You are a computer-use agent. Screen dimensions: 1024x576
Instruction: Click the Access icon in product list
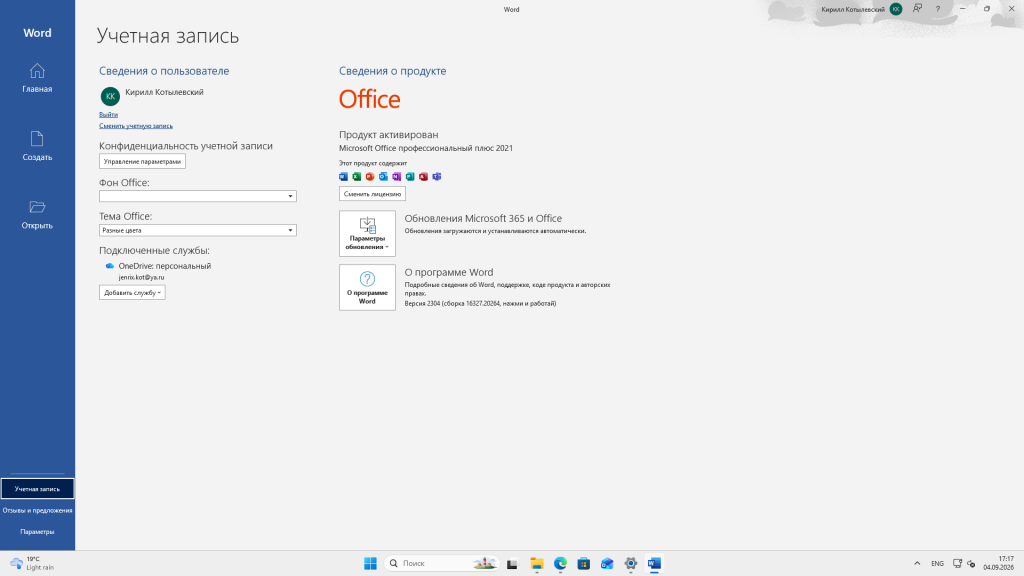coord(423,177)
